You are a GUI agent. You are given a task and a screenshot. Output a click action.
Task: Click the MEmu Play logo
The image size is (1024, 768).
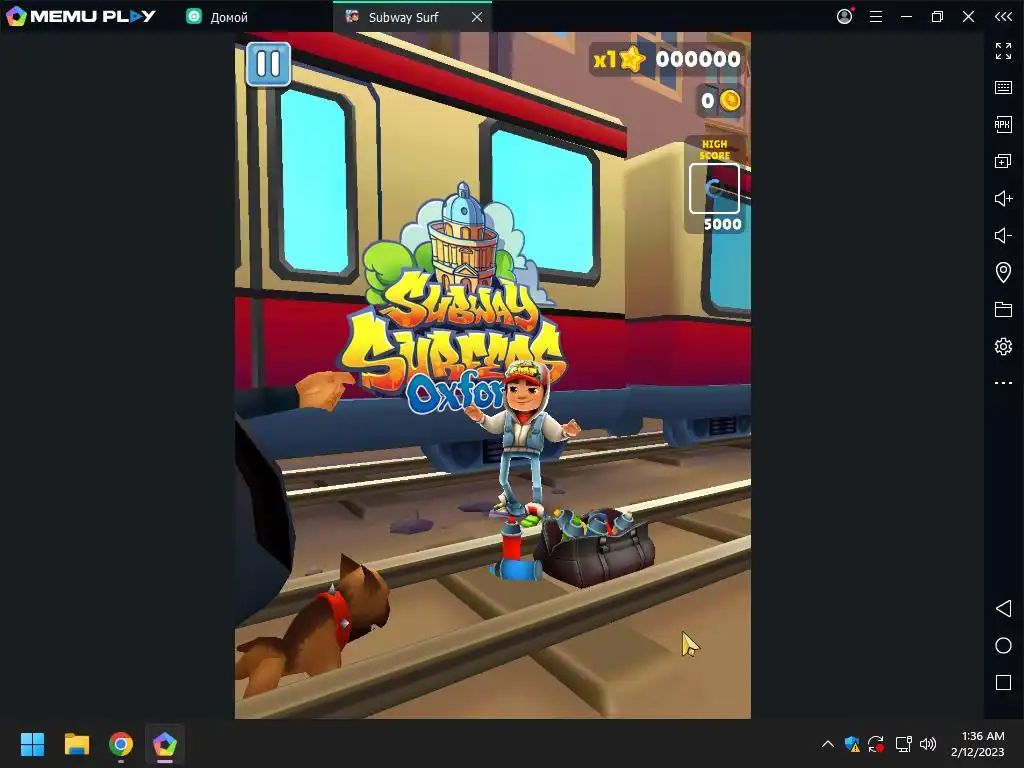click(x=80, y=16)
